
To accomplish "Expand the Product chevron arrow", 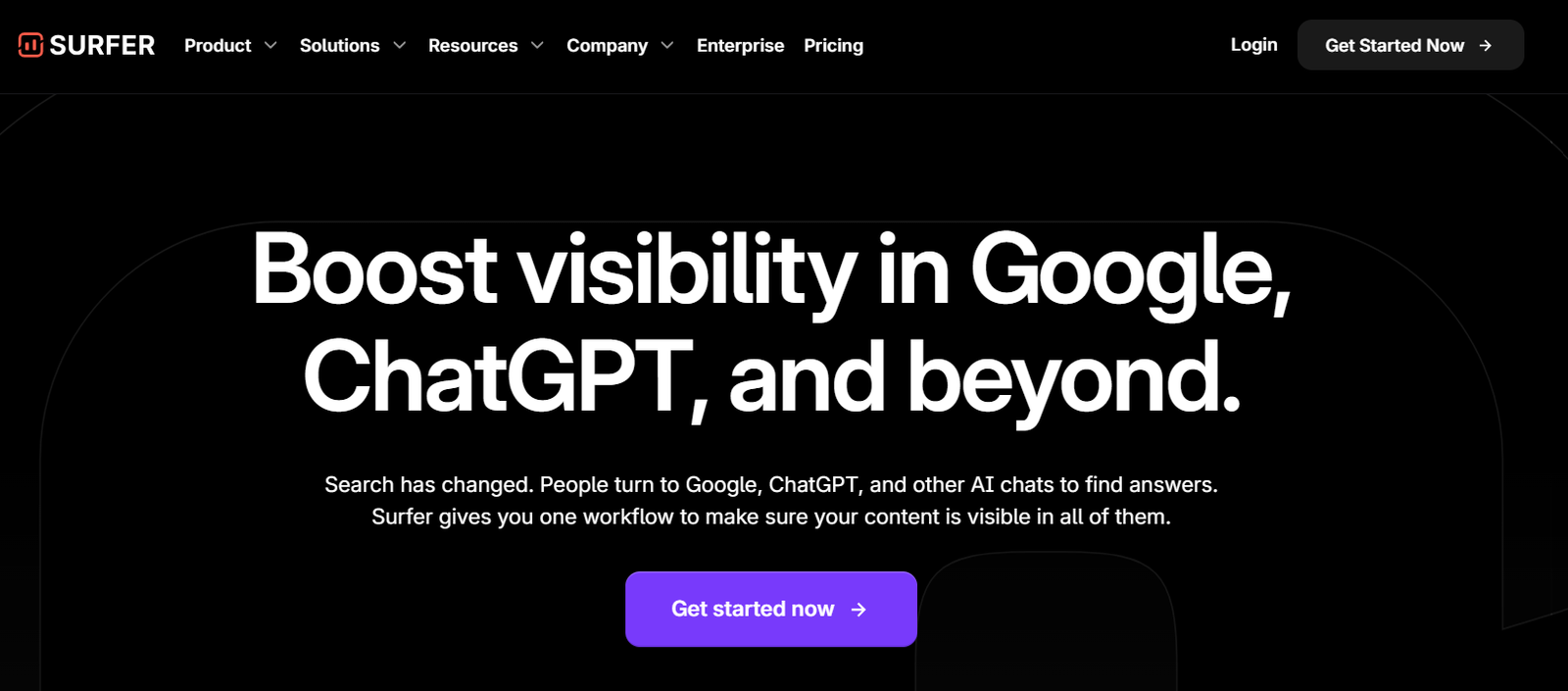I will pos(270,45).
